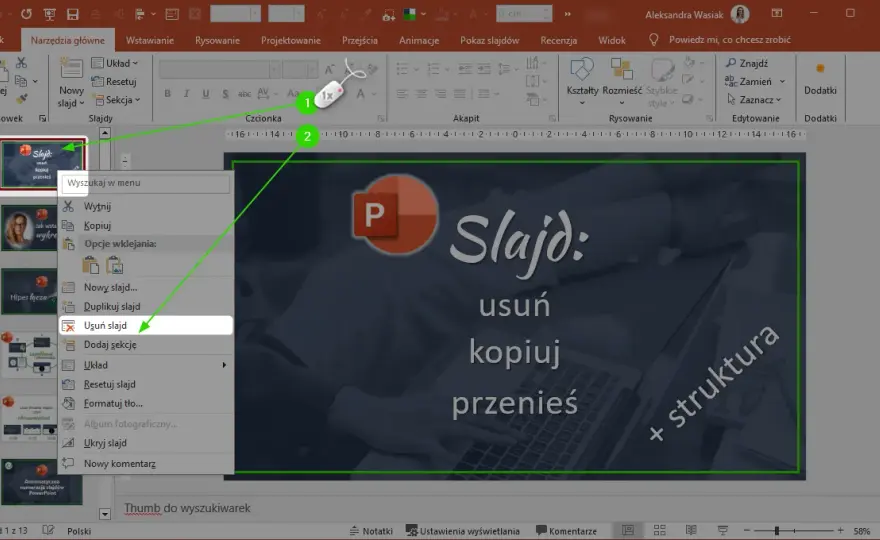Toggle the Notatki notes pane
Screen dimensions: 880x540
coord(371,531)
